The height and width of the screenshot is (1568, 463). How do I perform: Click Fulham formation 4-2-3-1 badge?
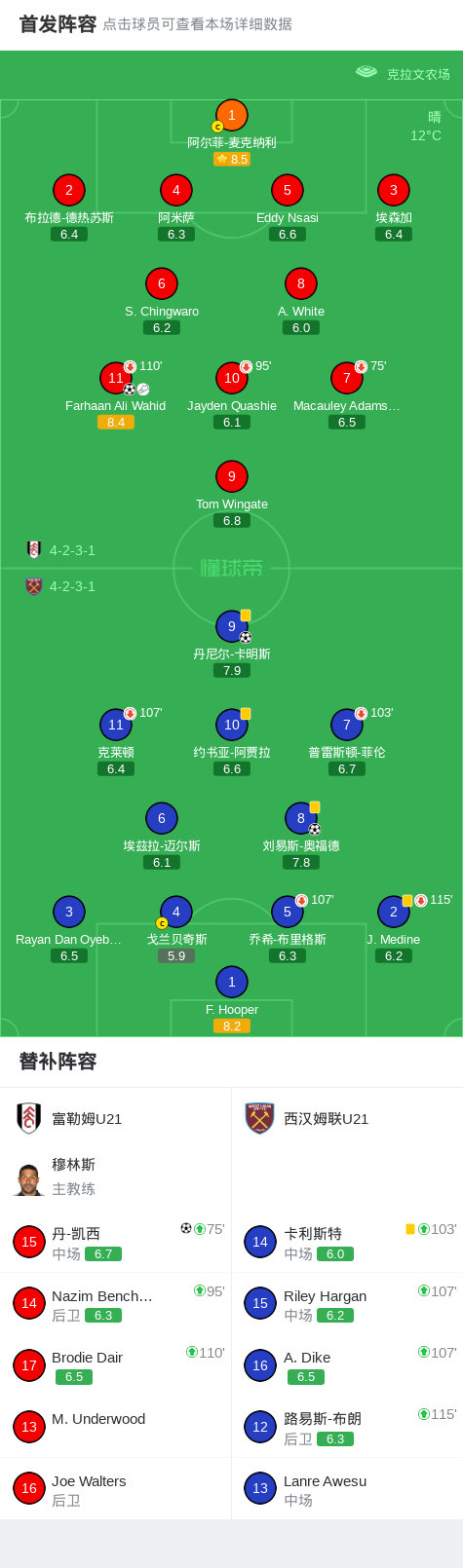point(60,550)
